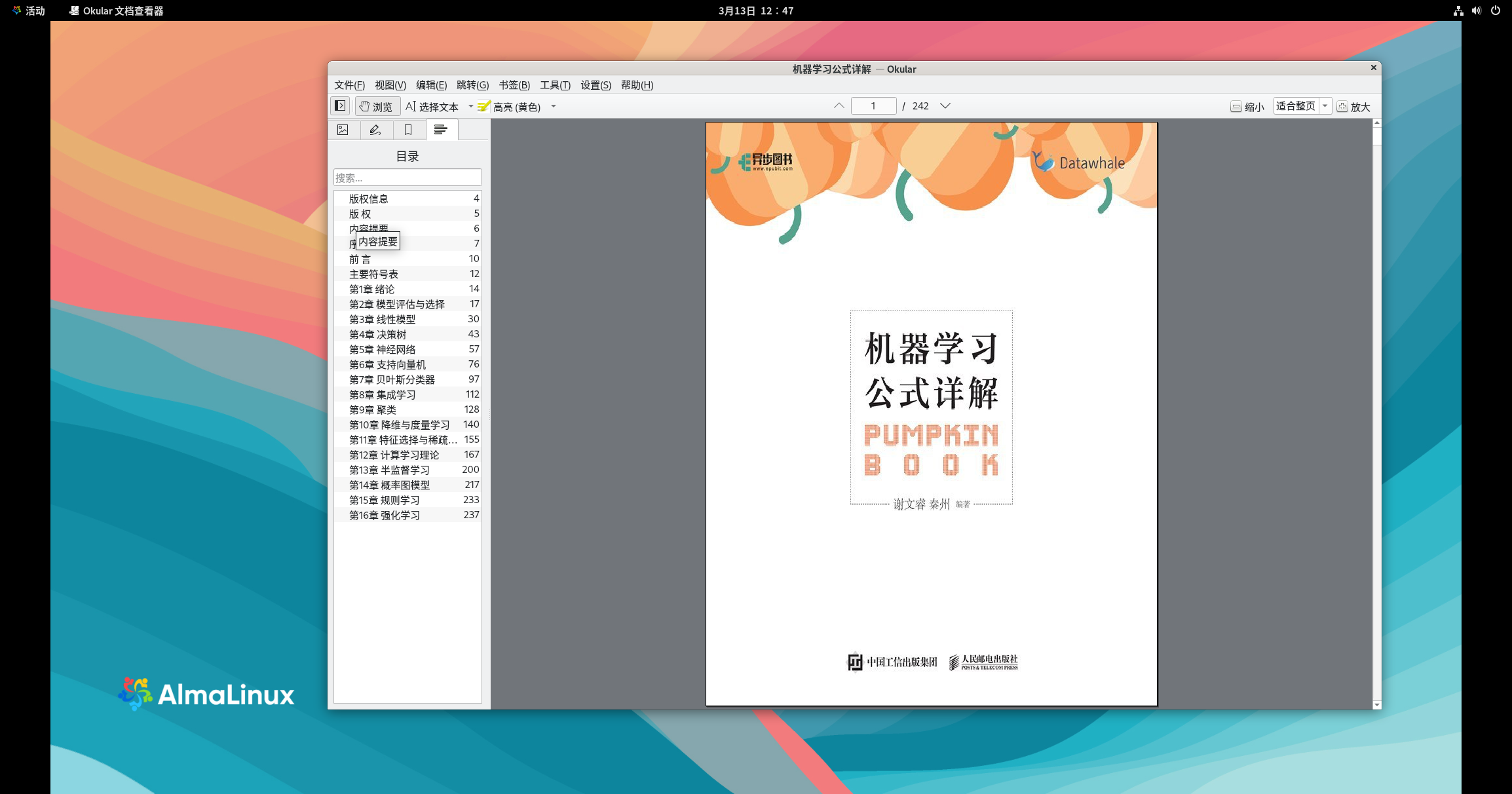The width and height of the screenshot is (1512, 794).
Task: Switch to 选择文本 text selection tool
Action: (432, 106)
